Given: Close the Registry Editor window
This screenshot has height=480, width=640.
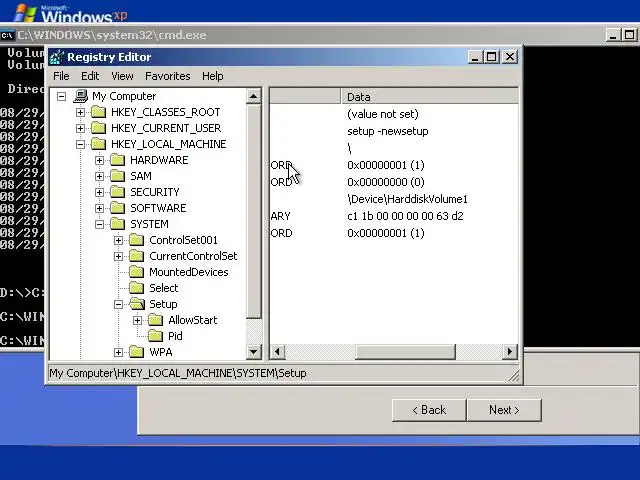Looking at the screenshot, I should (x=510, y=57).
